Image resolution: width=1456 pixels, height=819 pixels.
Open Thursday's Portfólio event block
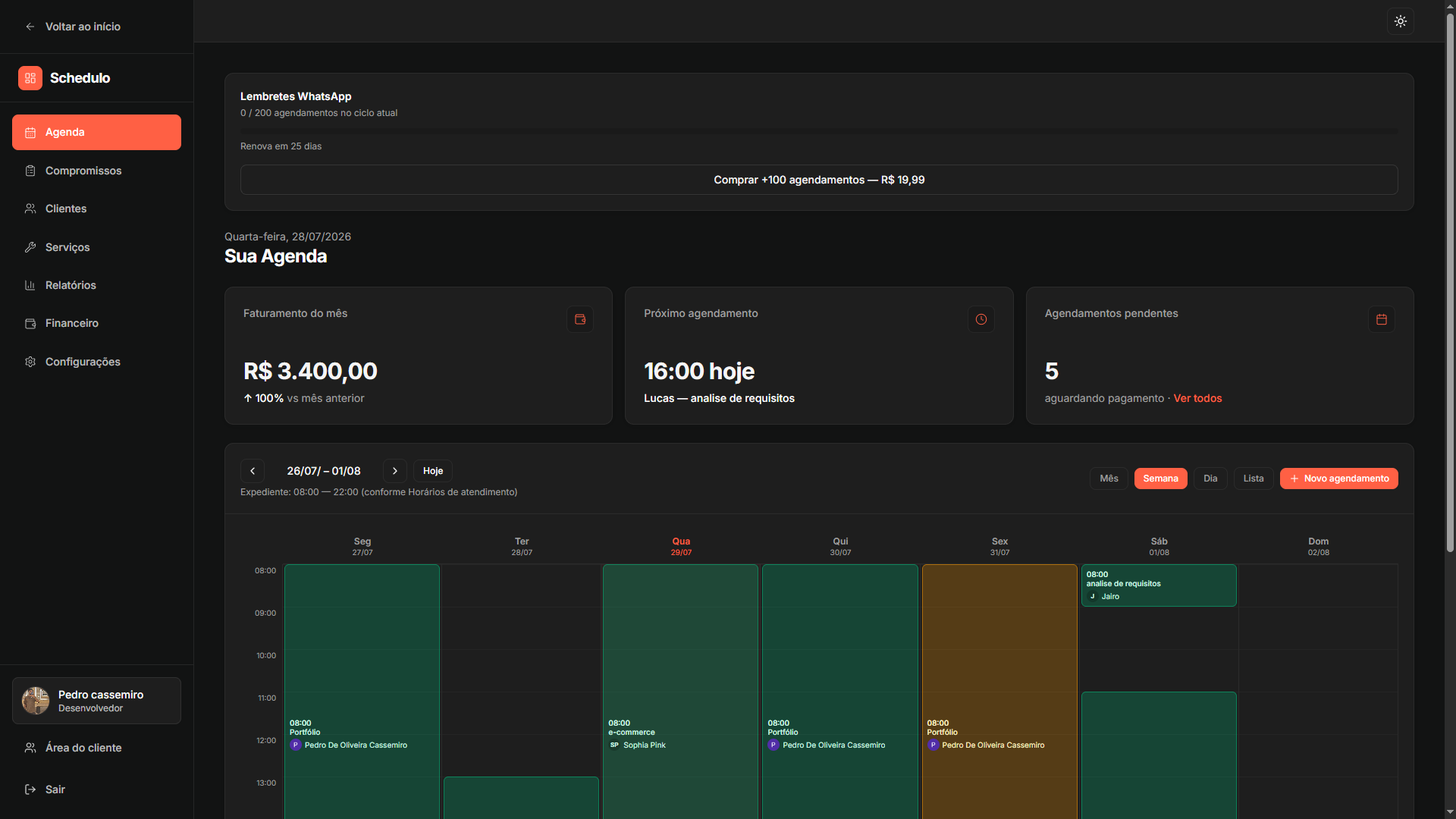[840, 692]
